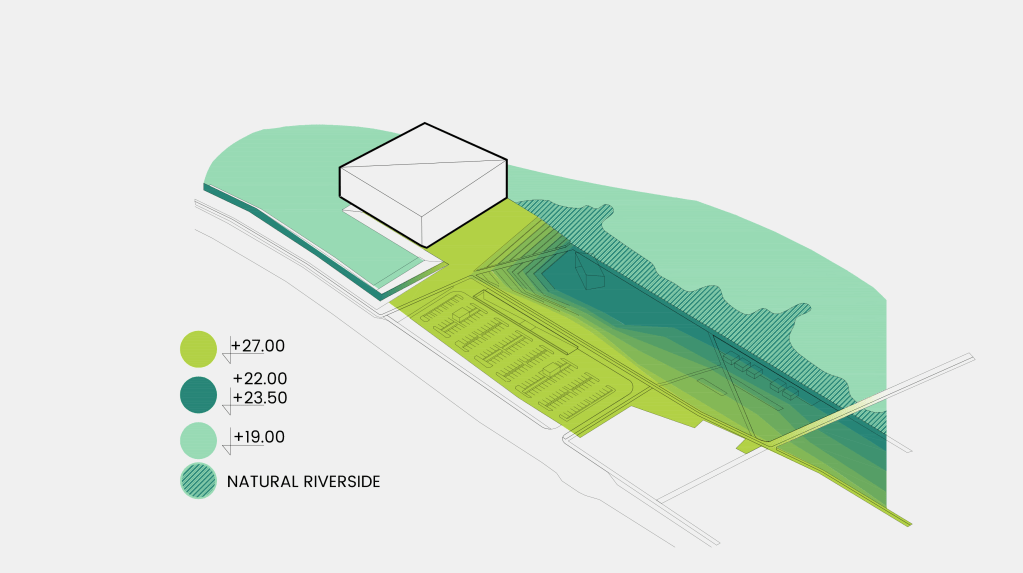Select the +27.00 elevation label

pyautogui.click(x=259, y=346)
